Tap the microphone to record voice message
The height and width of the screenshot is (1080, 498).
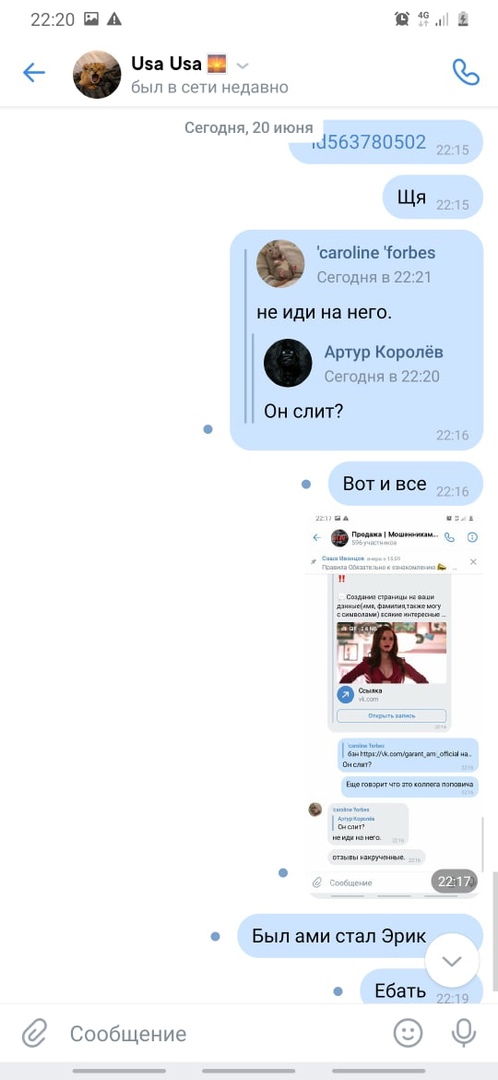(464, 1032)
